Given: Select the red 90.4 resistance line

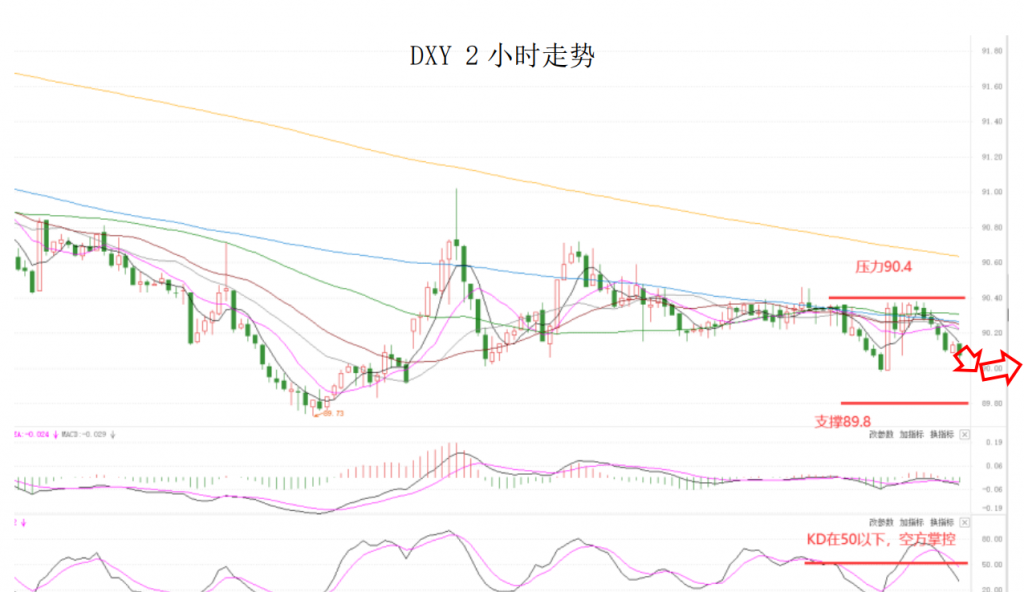Looking at the screenshot, I should (x=896, y=297).
